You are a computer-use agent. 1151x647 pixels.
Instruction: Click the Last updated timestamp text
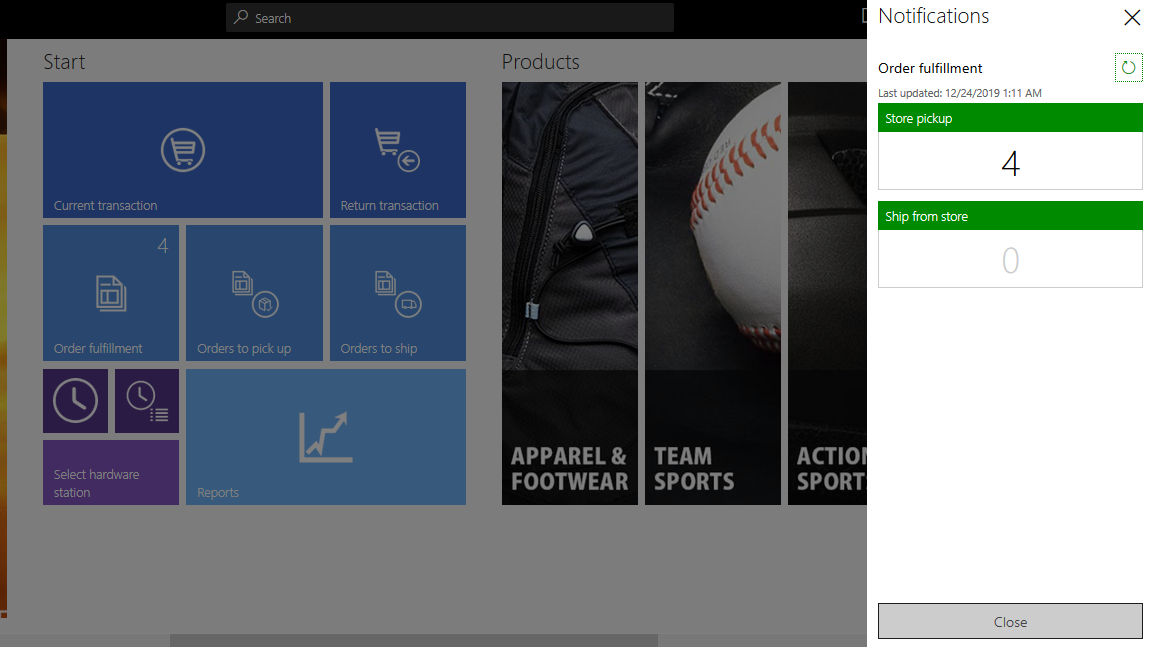point(959,93)
